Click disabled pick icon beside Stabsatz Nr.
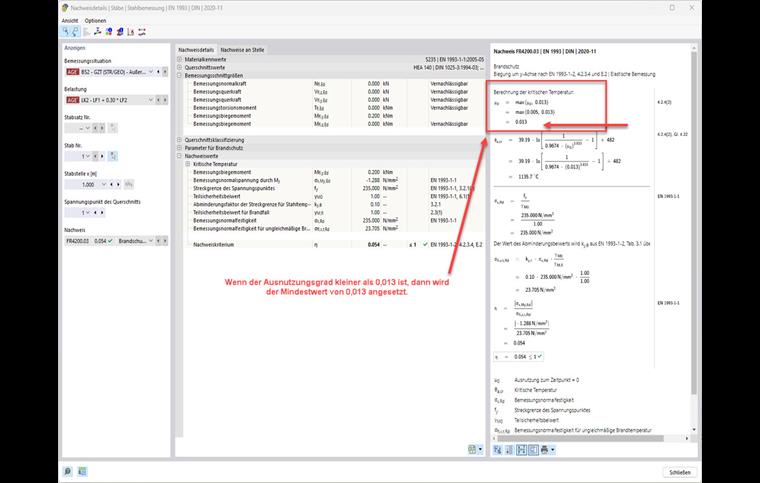The image size is (760, 483). coord(113,128)
